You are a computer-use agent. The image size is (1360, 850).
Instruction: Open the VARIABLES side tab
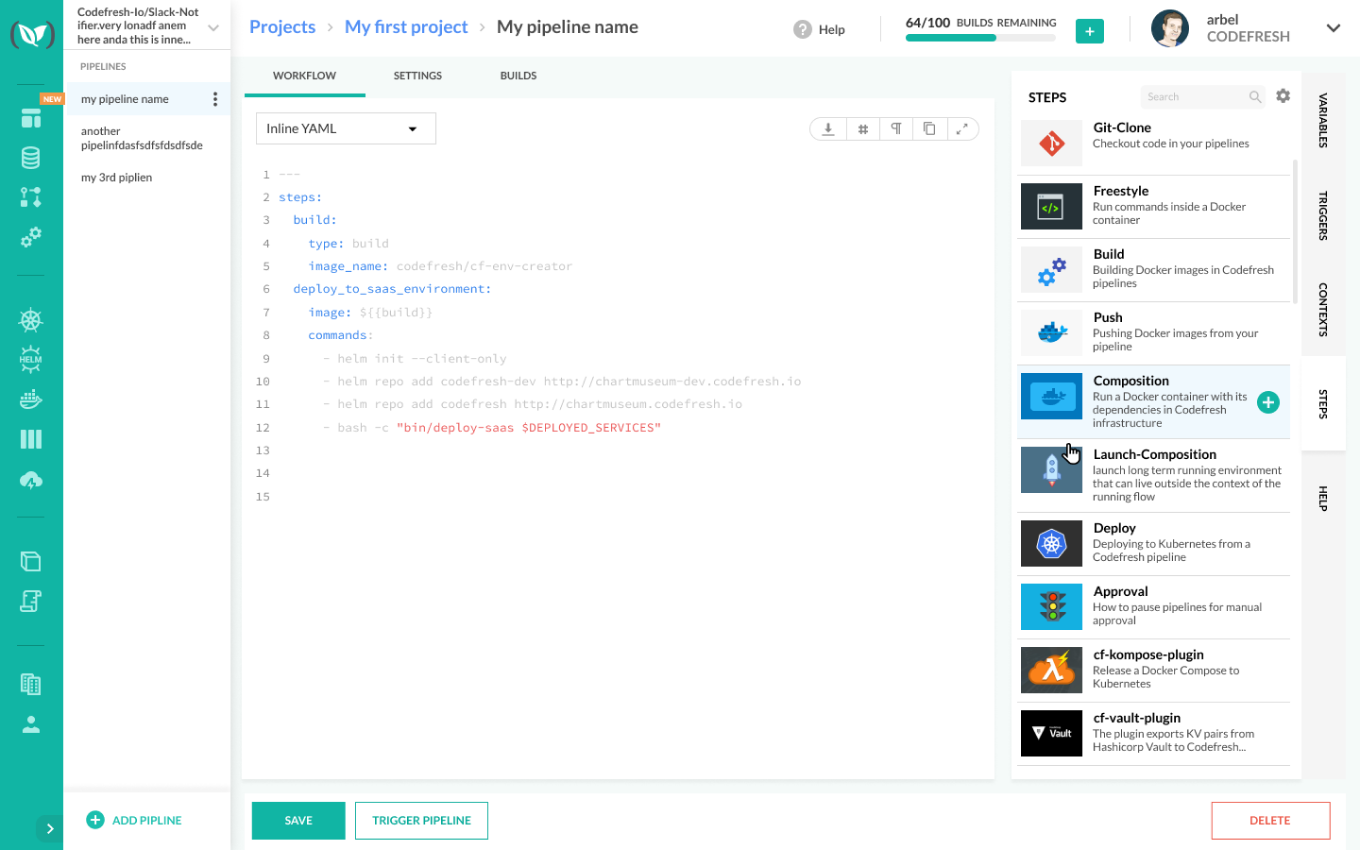coord(1323,121)
